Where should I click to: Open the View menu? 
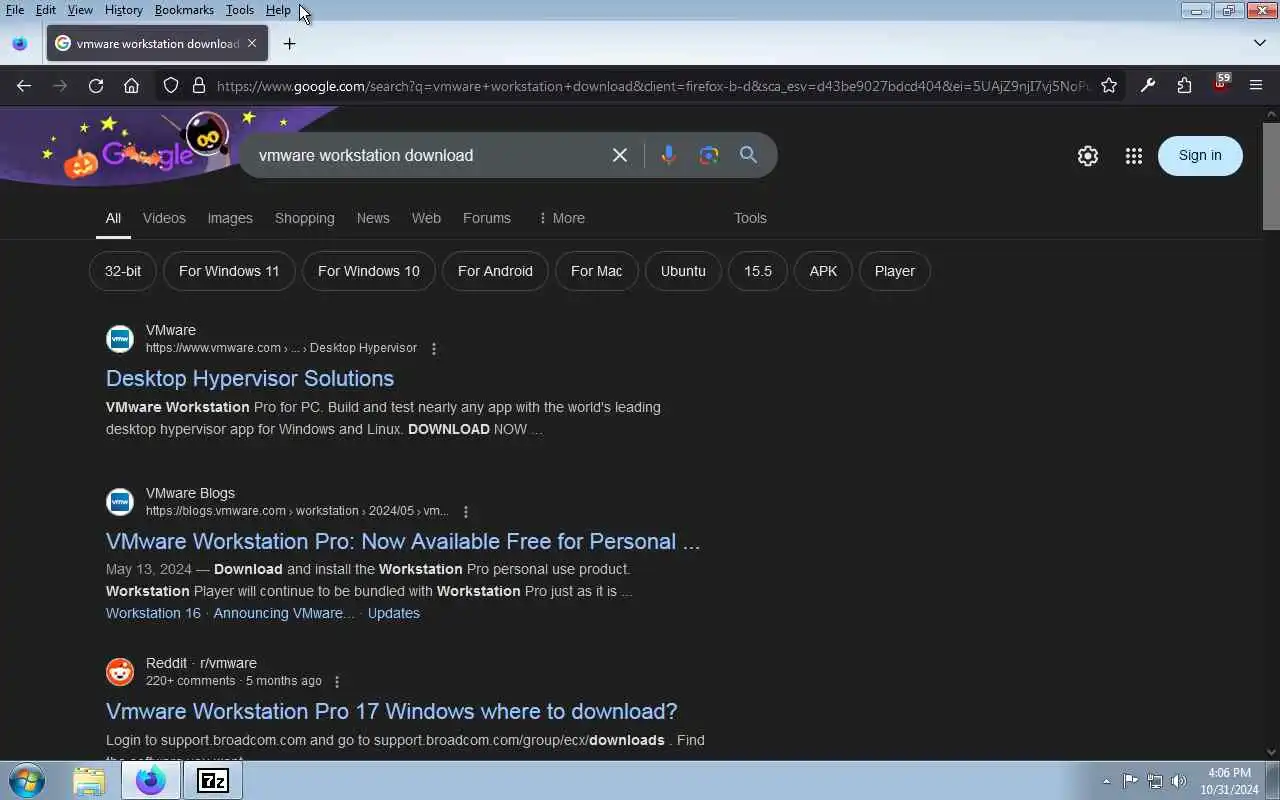pyautogui.click(x=80, y=10)
